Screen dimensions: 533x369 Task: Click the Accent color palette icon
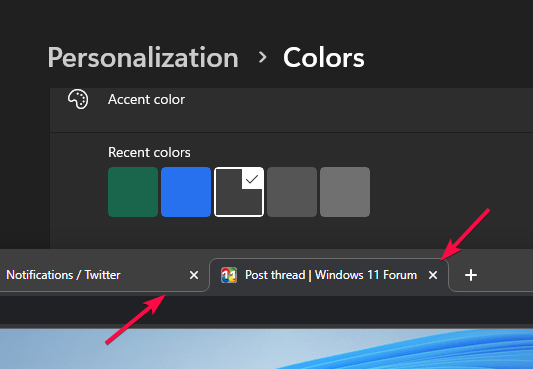[78, 99]
